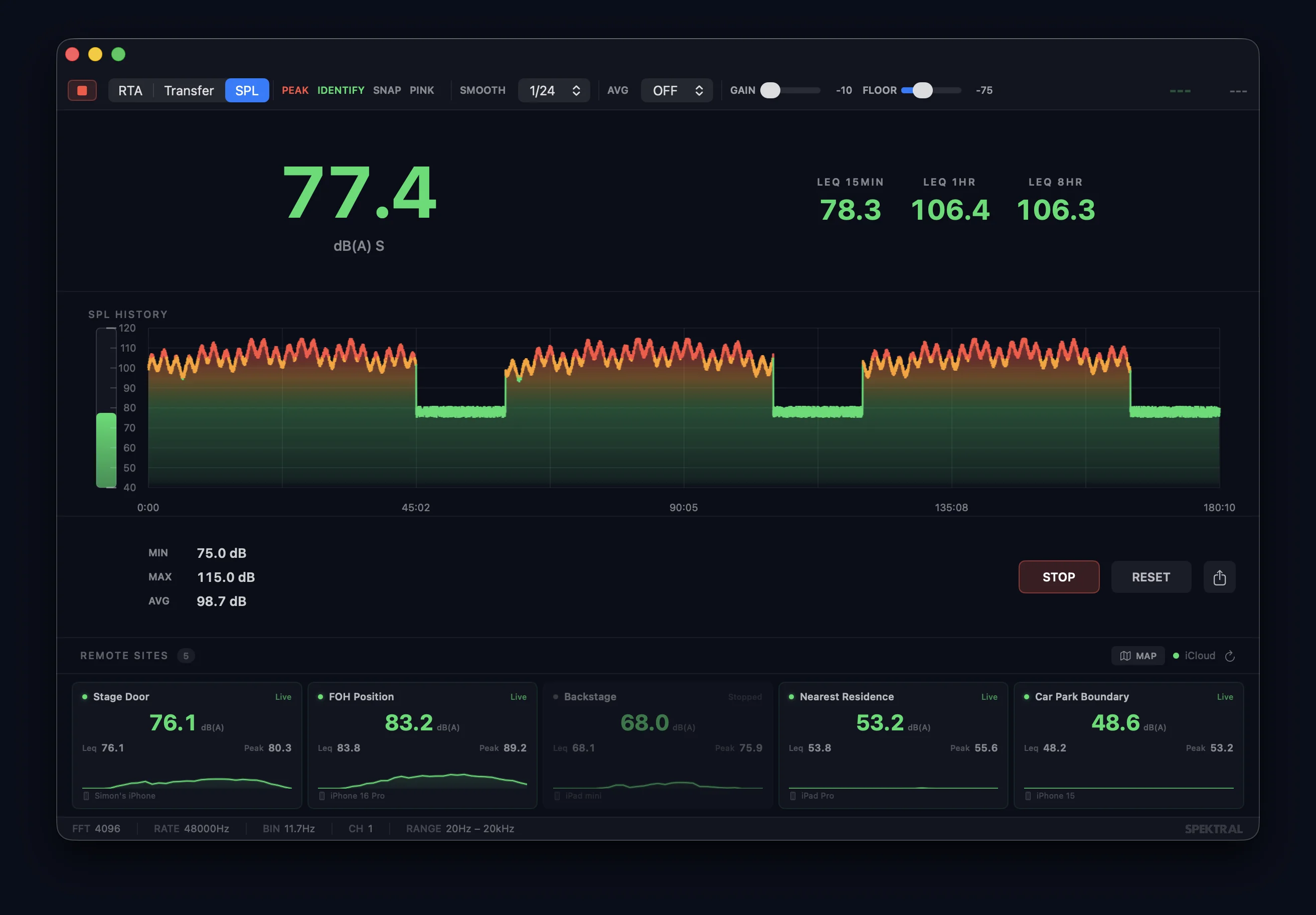This screenshot has height=915, width=1316.
Task: Click the AVG 98.7 dB statistic
Action: [x=221, y=601]
